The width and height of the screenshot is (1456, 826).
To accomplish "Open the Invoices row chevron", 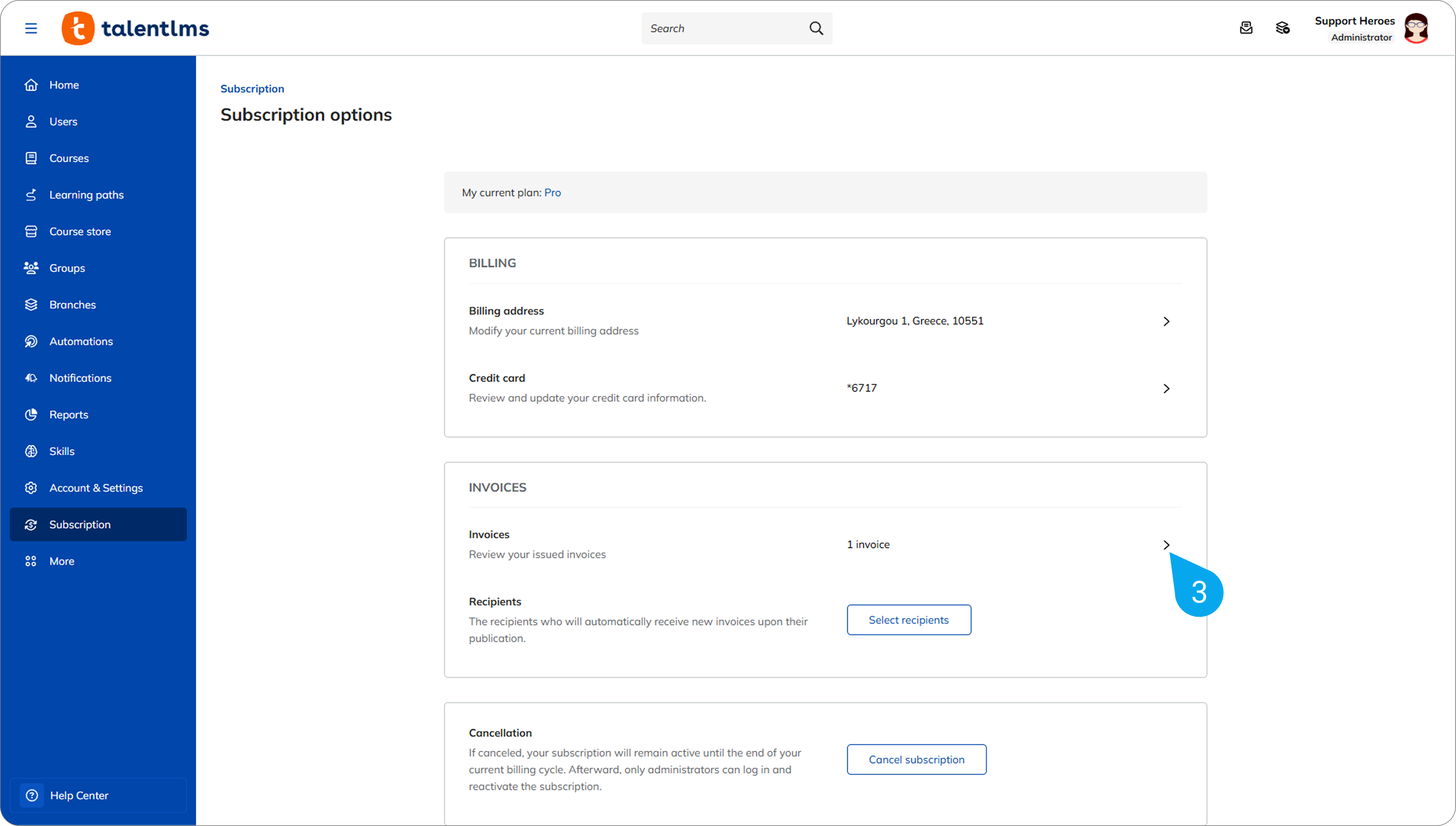I will click(x=1166, y=545).
